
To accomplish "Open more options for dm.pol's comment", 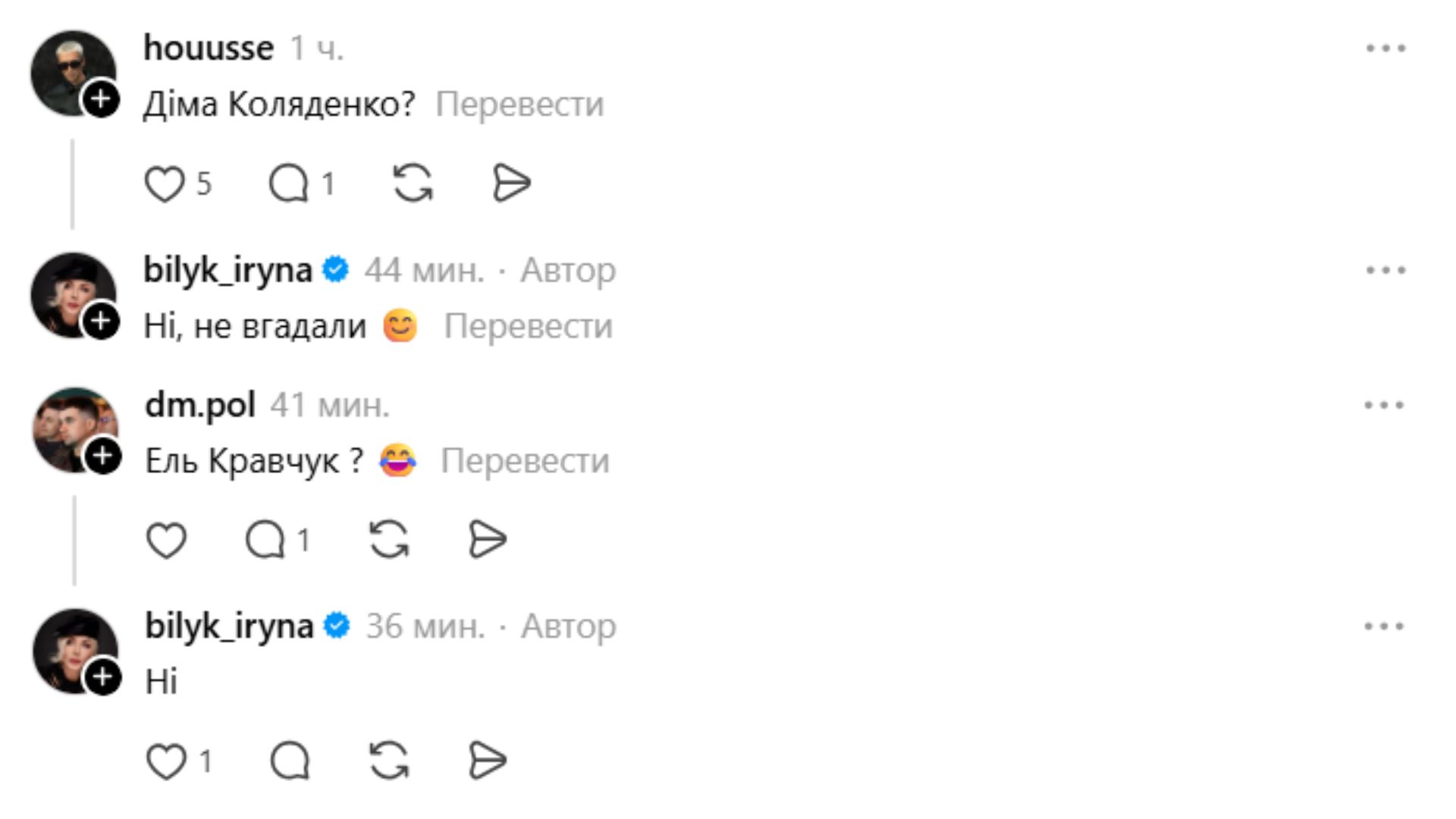I will (1384, 406).
